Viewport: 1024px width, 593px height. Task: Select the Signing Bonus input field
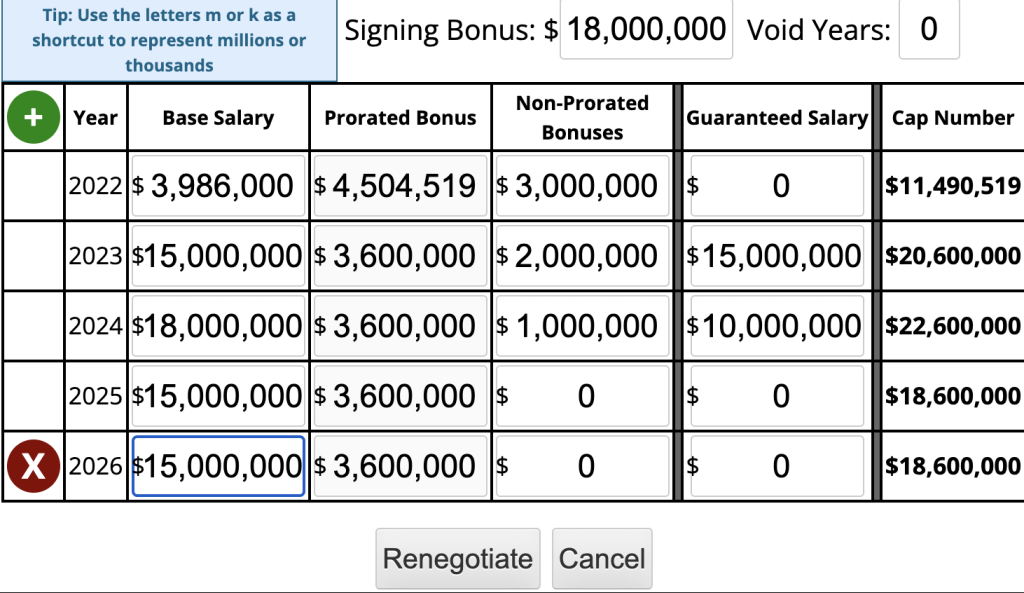click(x=646, y=29)
